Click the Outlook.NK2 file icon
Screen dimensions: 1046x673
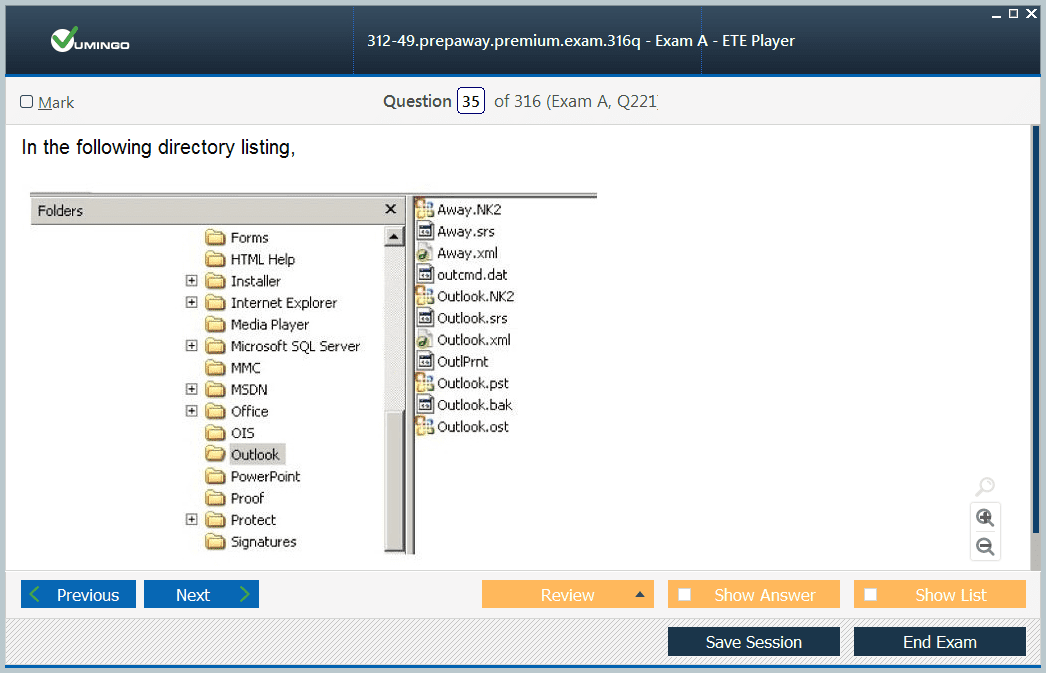tap(425, 296)
